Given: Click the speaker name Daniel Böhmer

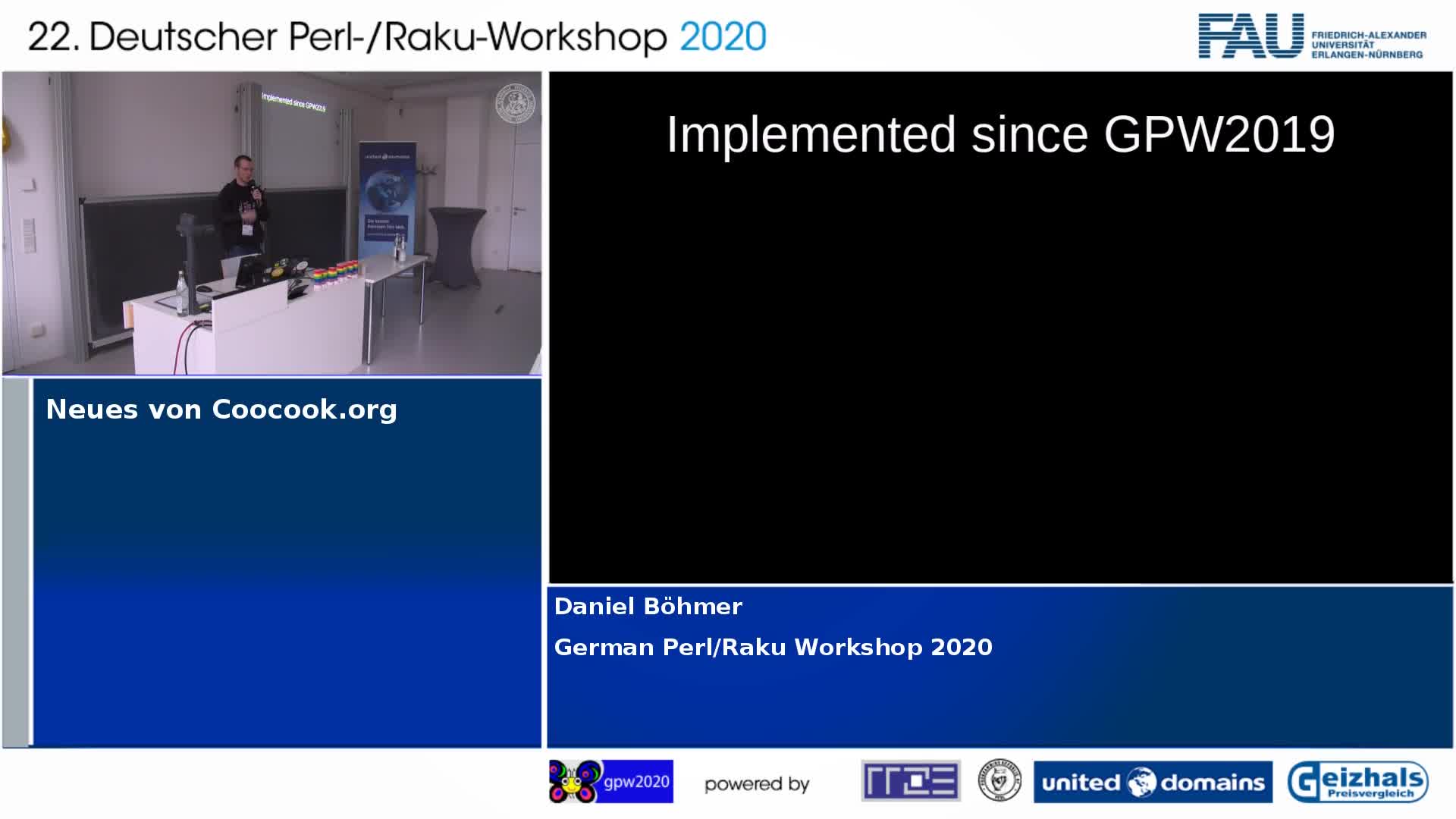Looking at the screenshot, I should [x=648, y=607].
